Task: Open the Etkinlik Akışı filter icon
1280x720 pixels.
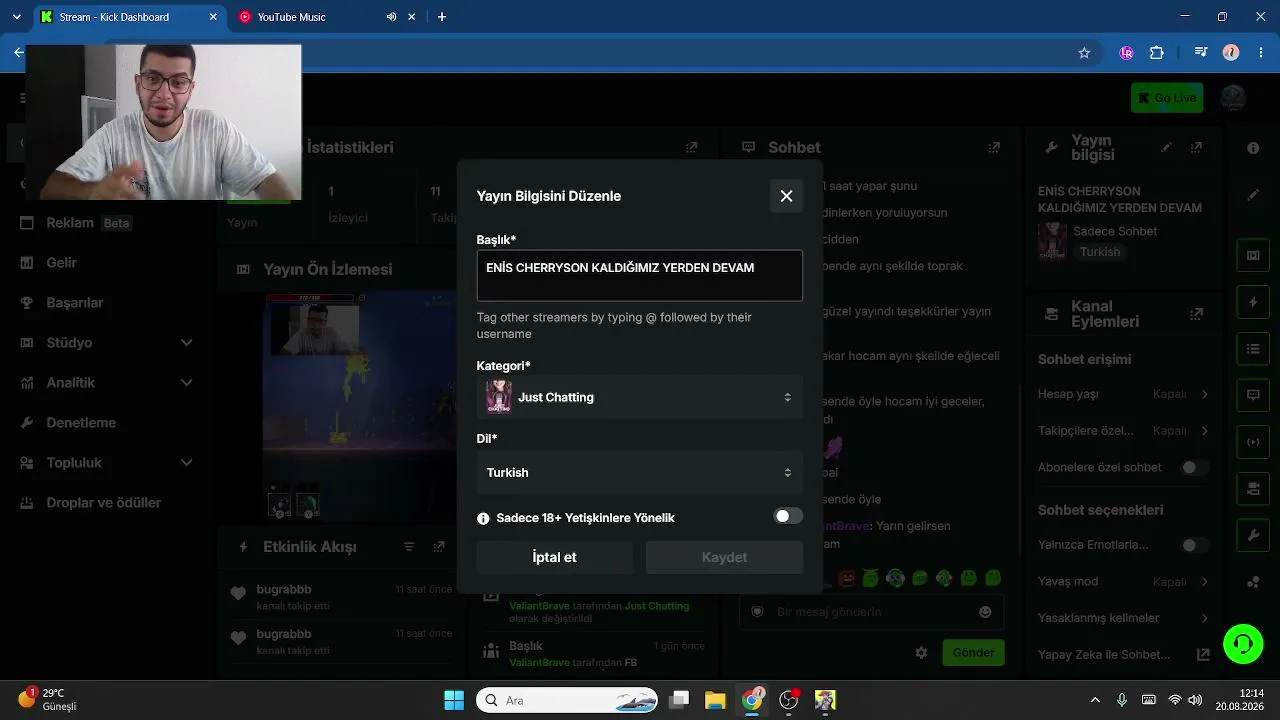Action: pyautogui.click(x=409, y=546)
